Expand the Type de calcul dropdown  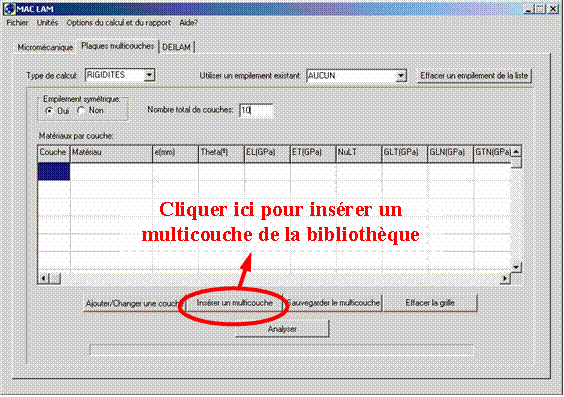149,75
